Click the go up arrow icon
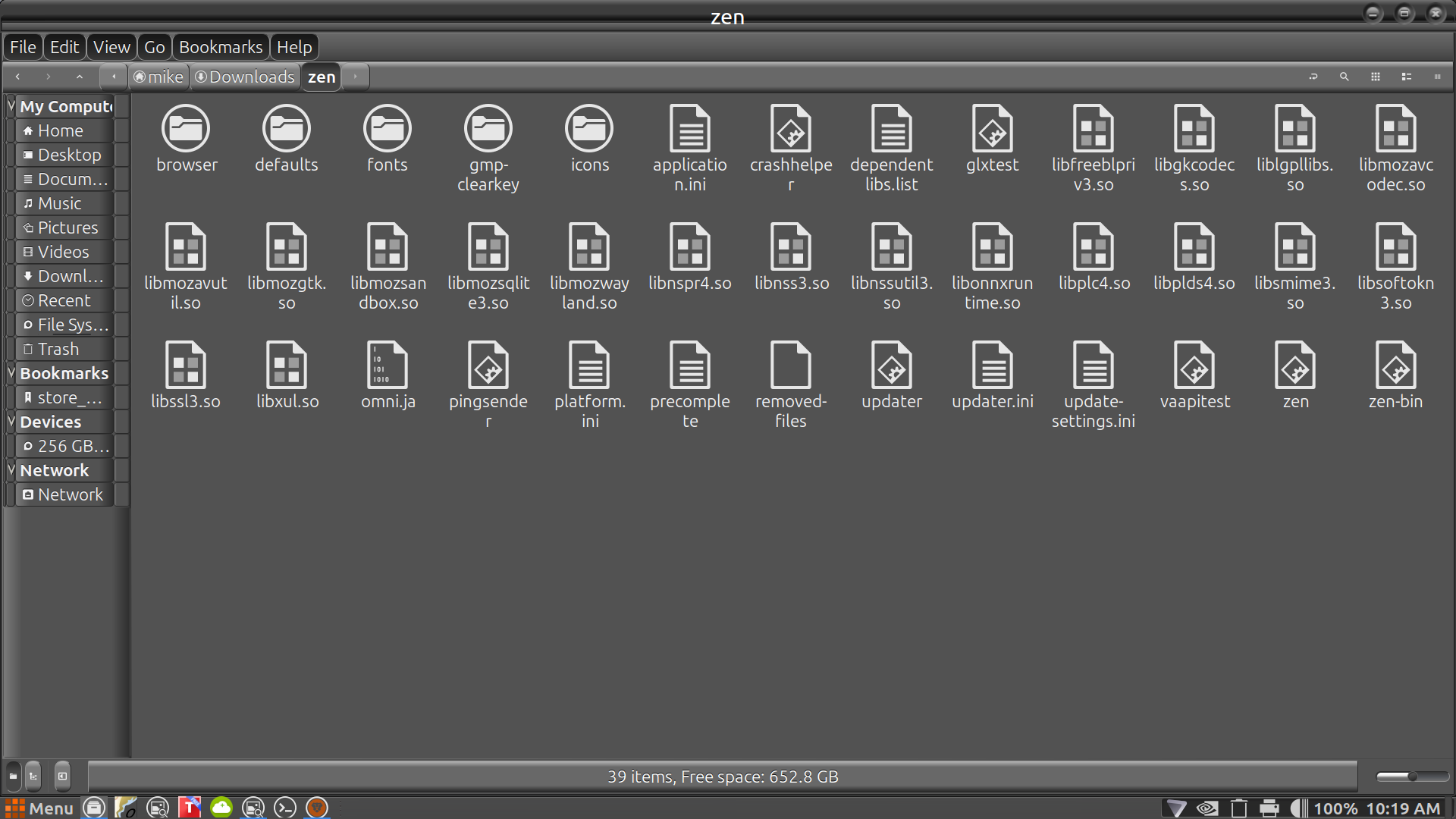Viewport: 1456px width, 819px height. [80, 77]
